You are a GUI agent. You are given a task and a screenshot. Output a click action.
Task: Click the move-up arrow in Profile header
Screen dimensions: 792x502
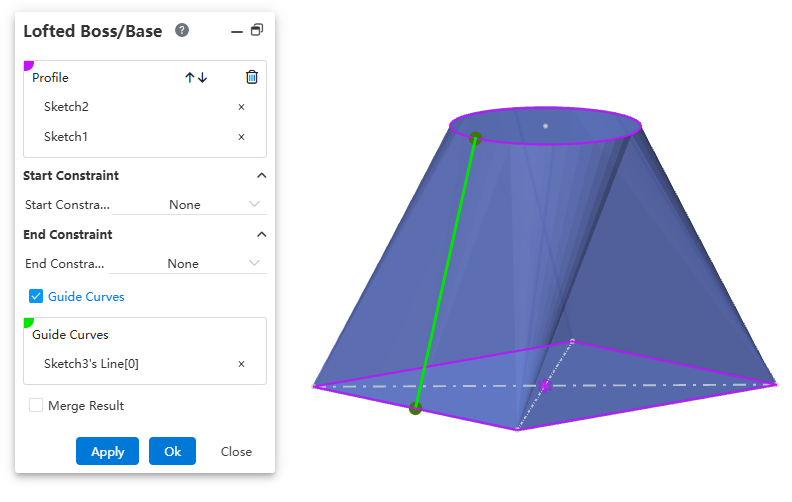click(x=190, y=77)
